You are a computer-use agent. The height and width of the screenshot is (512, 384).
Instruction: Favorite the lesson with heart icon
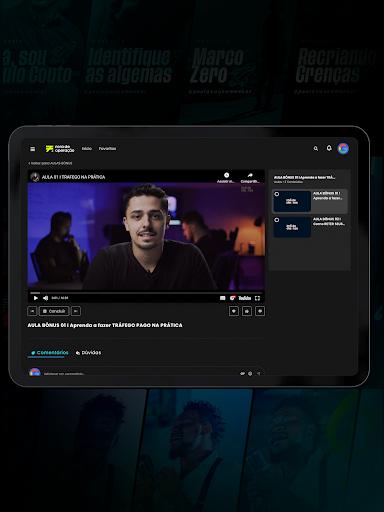pyautogui.click(x=234, y=311)
